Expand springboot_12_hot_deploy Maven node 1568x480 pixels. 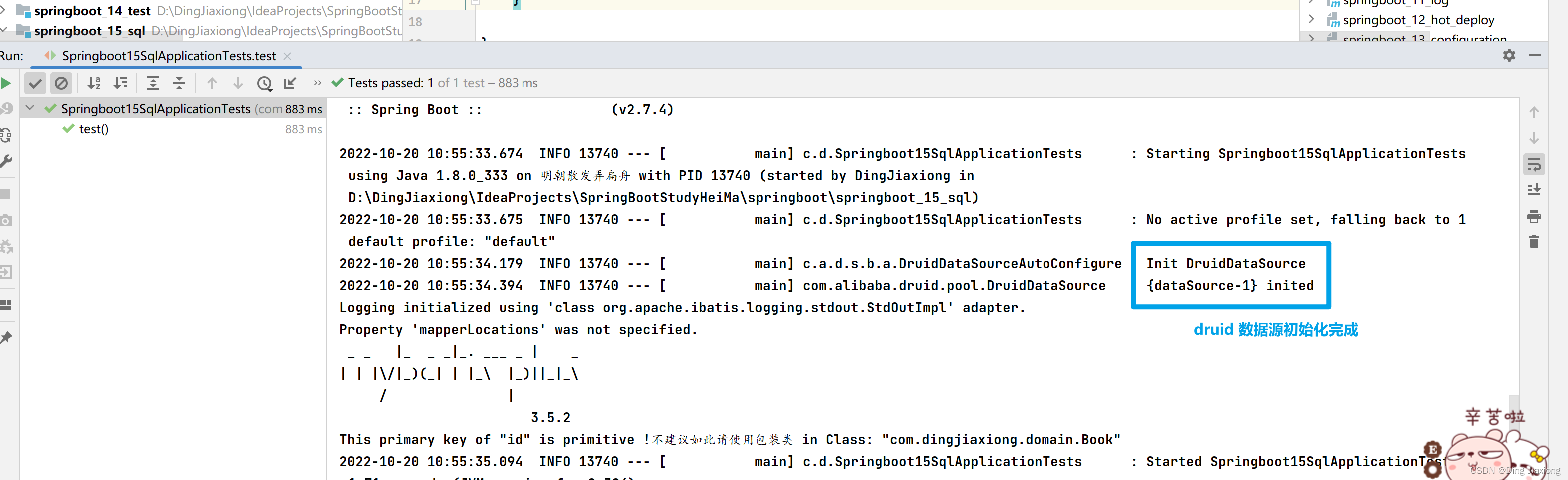pos(1311,19)
